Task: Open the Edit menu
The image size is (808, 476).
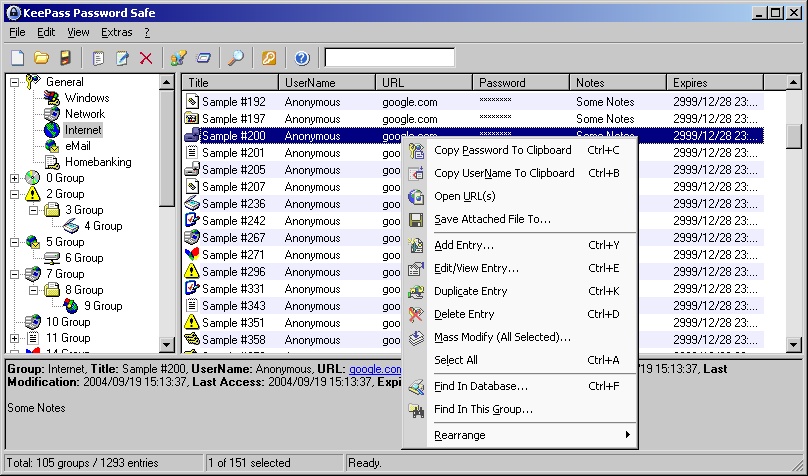Action: tap(46, 32)
